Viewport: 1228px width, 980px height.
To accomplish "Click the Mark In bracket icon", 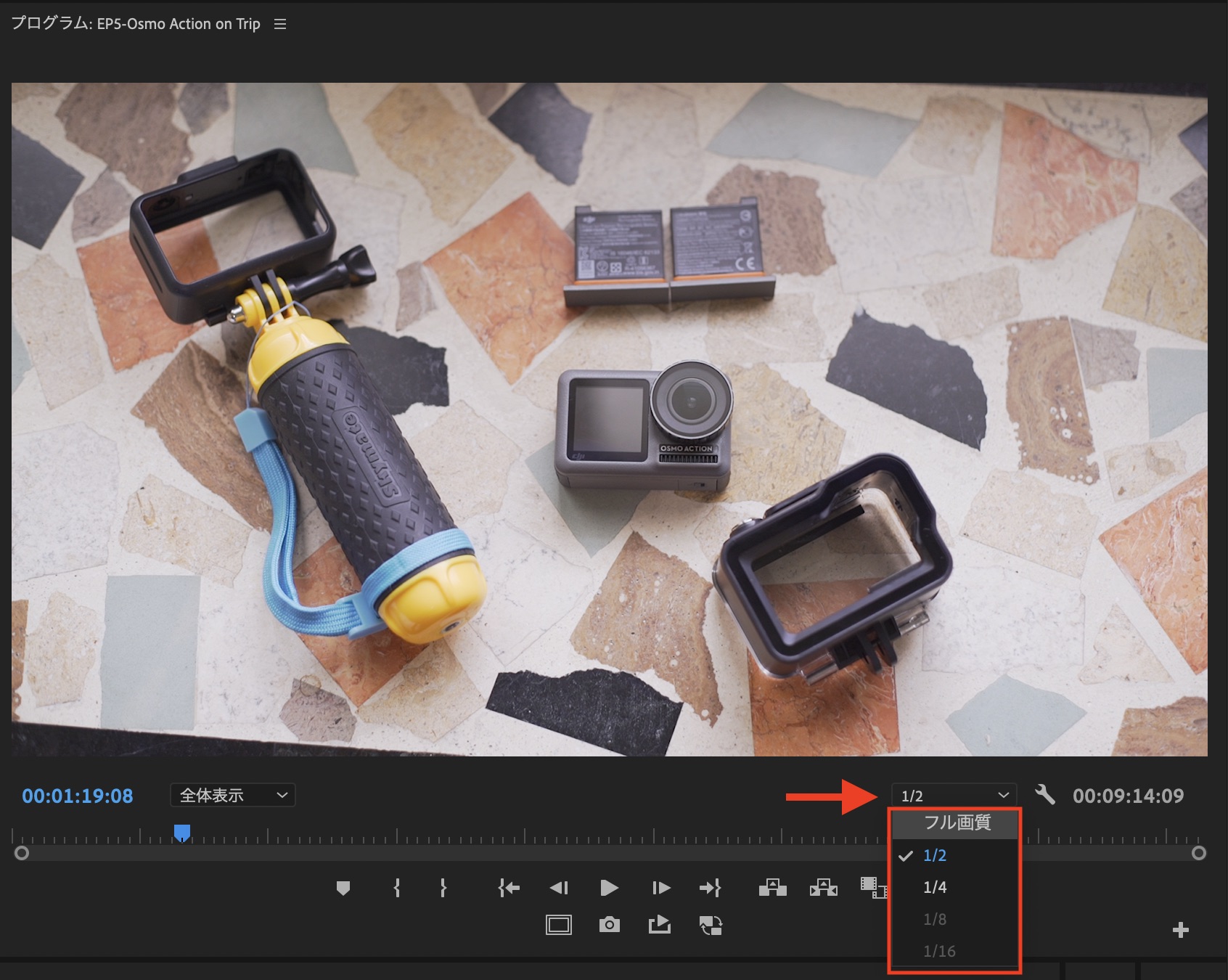I will coord(396,888).
